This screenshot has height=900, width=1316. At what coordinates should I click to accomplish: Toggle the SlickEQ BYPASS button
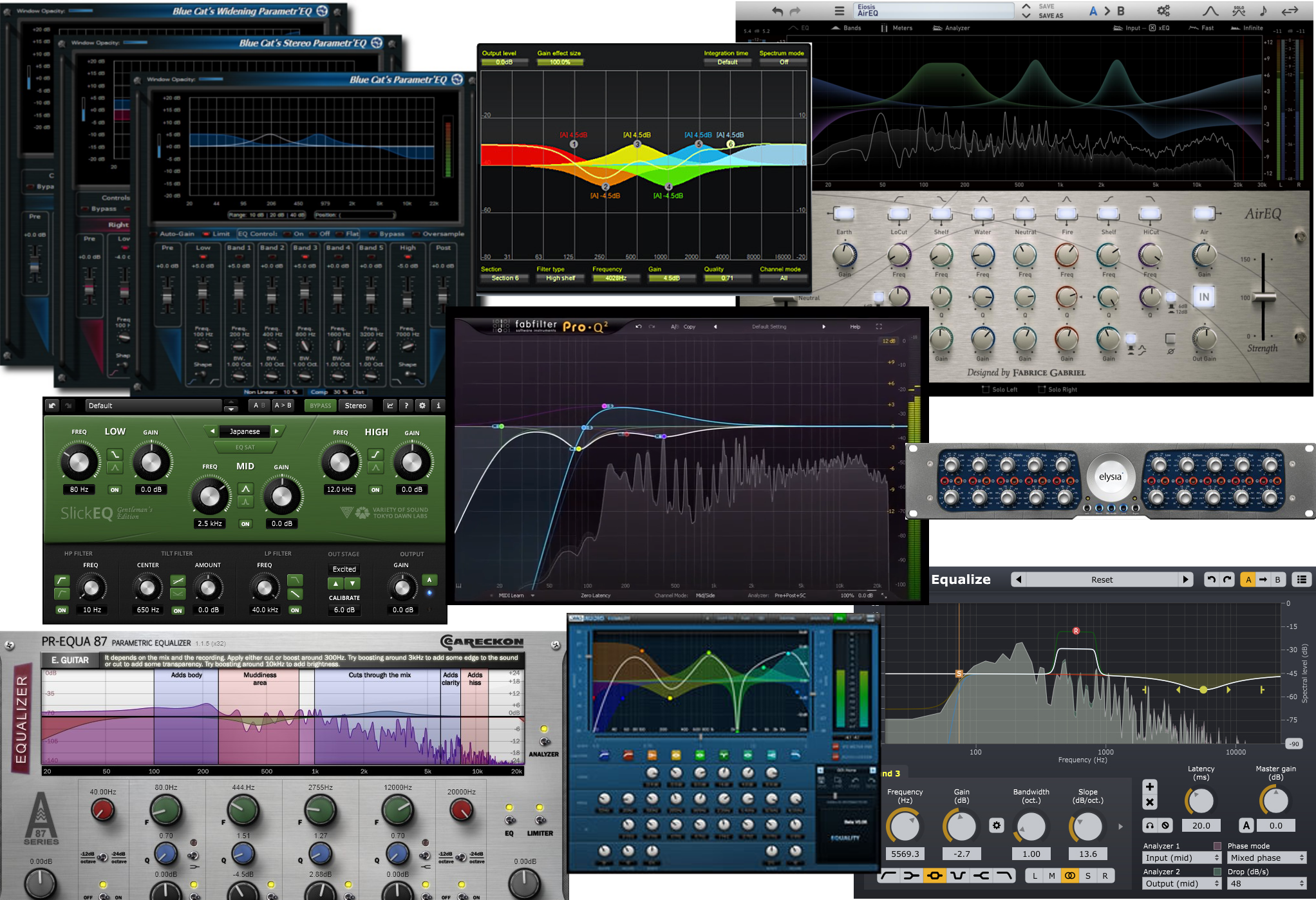coord(320,406)
